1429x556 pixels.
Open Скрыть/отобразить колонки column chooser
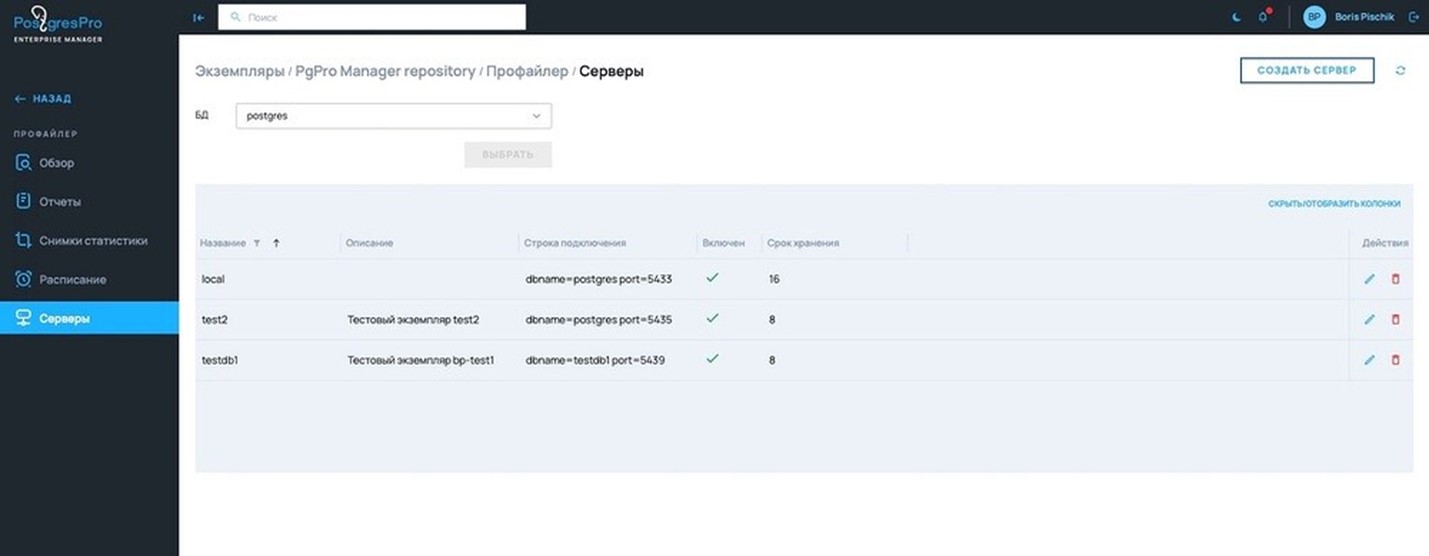(1334, 204)
